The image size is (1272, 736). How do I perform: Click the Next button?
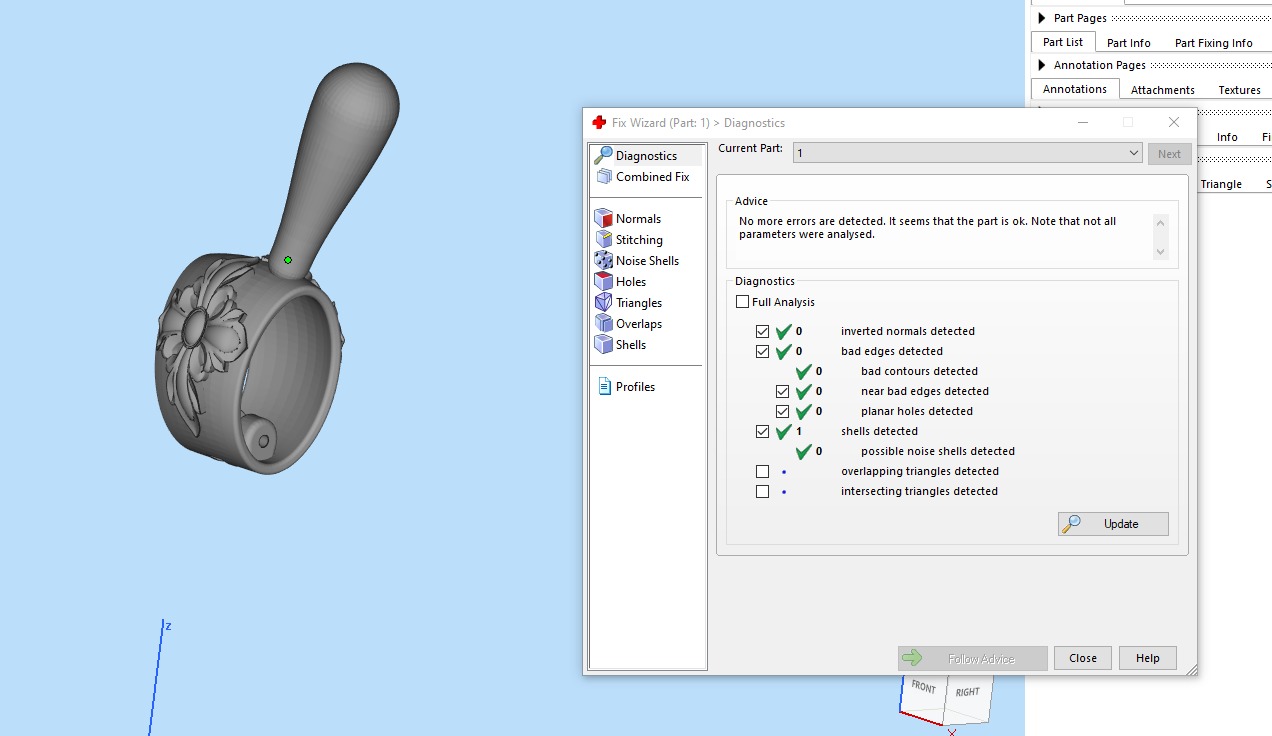(1169, 154)
